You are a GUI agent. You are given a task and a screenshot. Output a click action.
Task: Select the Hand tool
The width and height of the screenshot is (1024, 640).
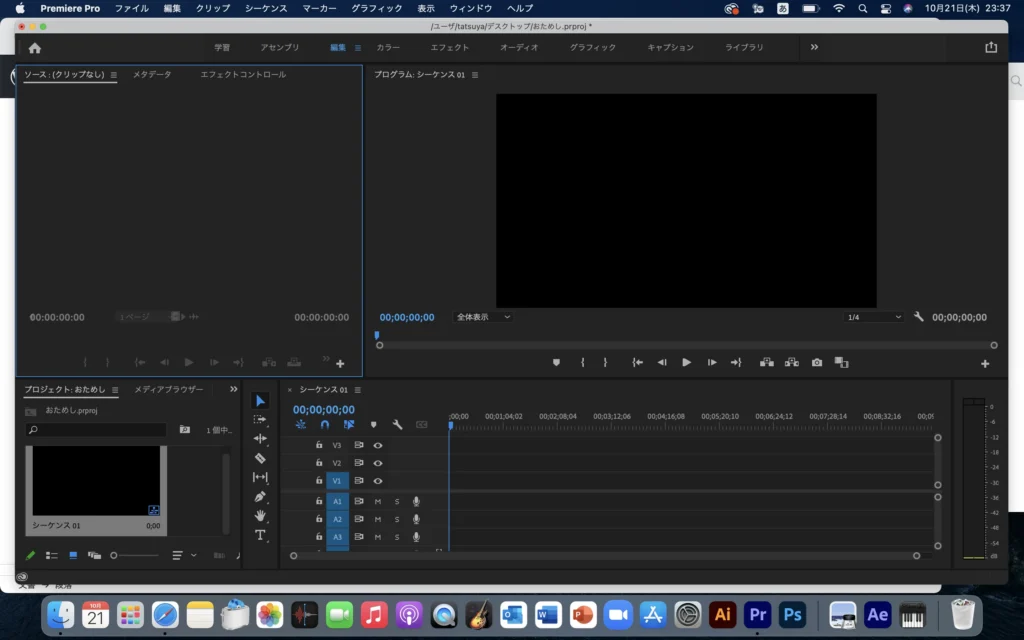[260, 516]
